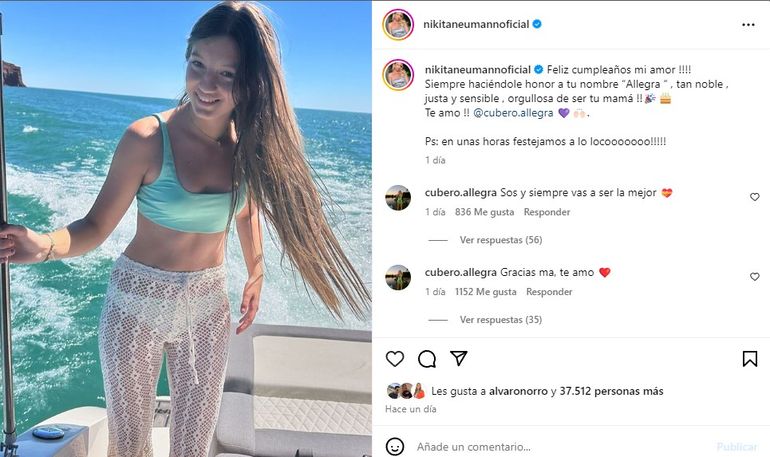The height and width of the screenshot is (457, 770).
Task: Save the post with the bookmark icon
Action: (749, 359)
